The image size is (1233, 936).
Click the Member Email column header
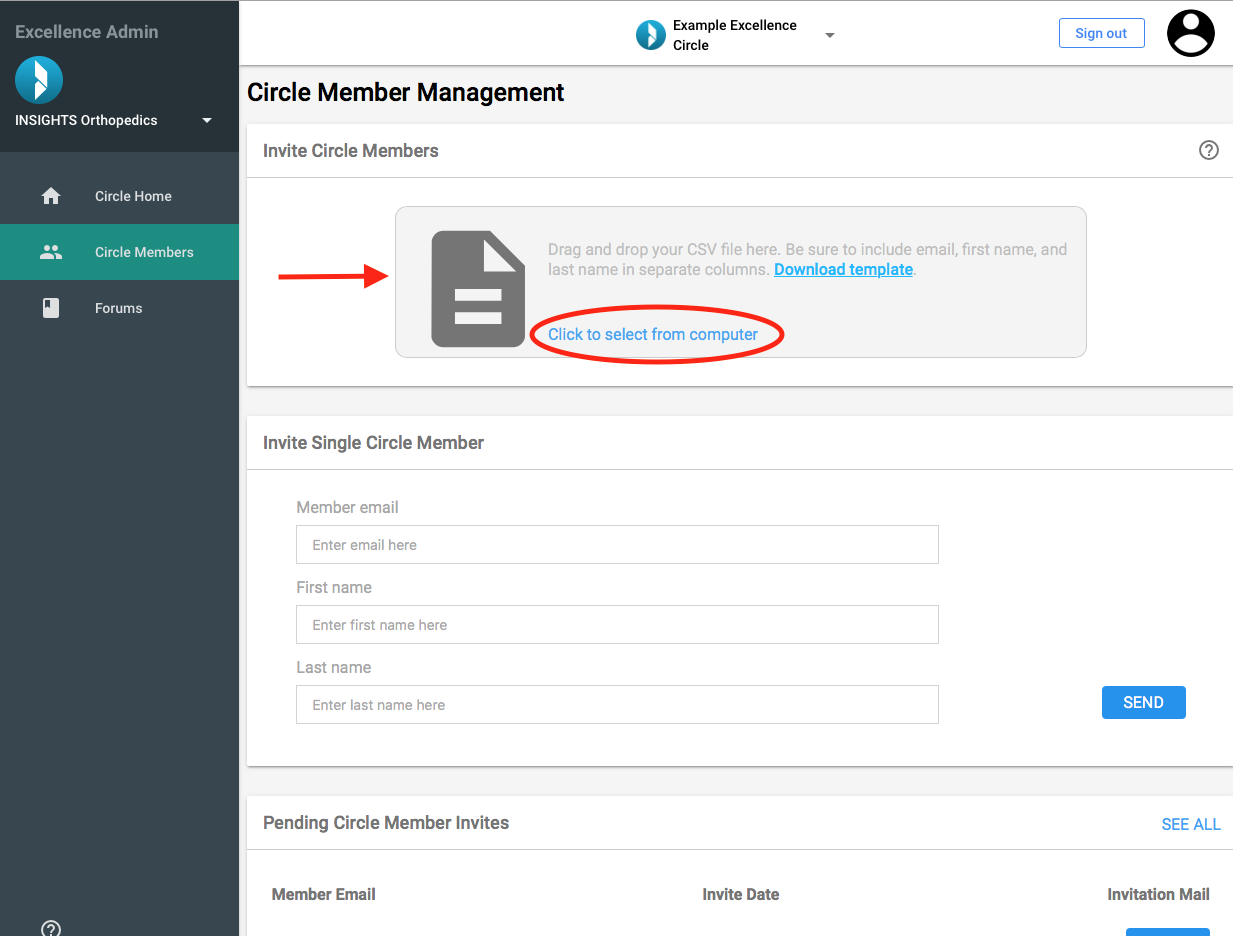coord(324,895)
